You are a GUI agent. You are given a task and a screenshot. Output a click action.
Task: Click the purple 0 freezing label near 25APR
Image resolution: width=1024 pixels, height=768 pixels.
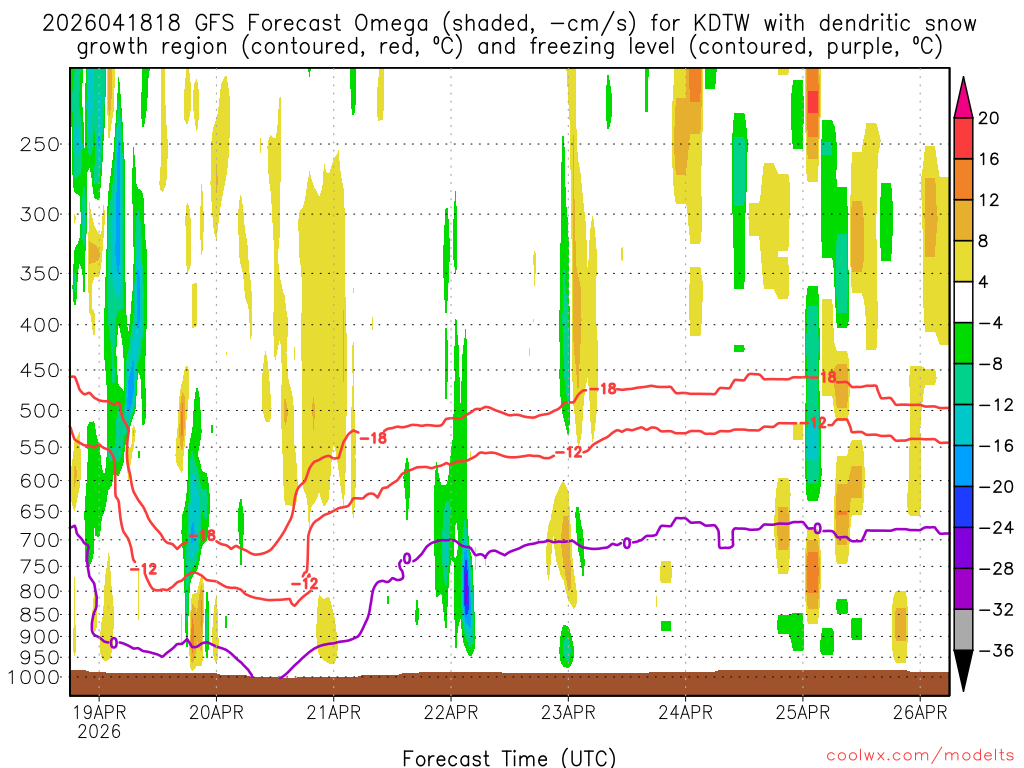coord(816,528)
